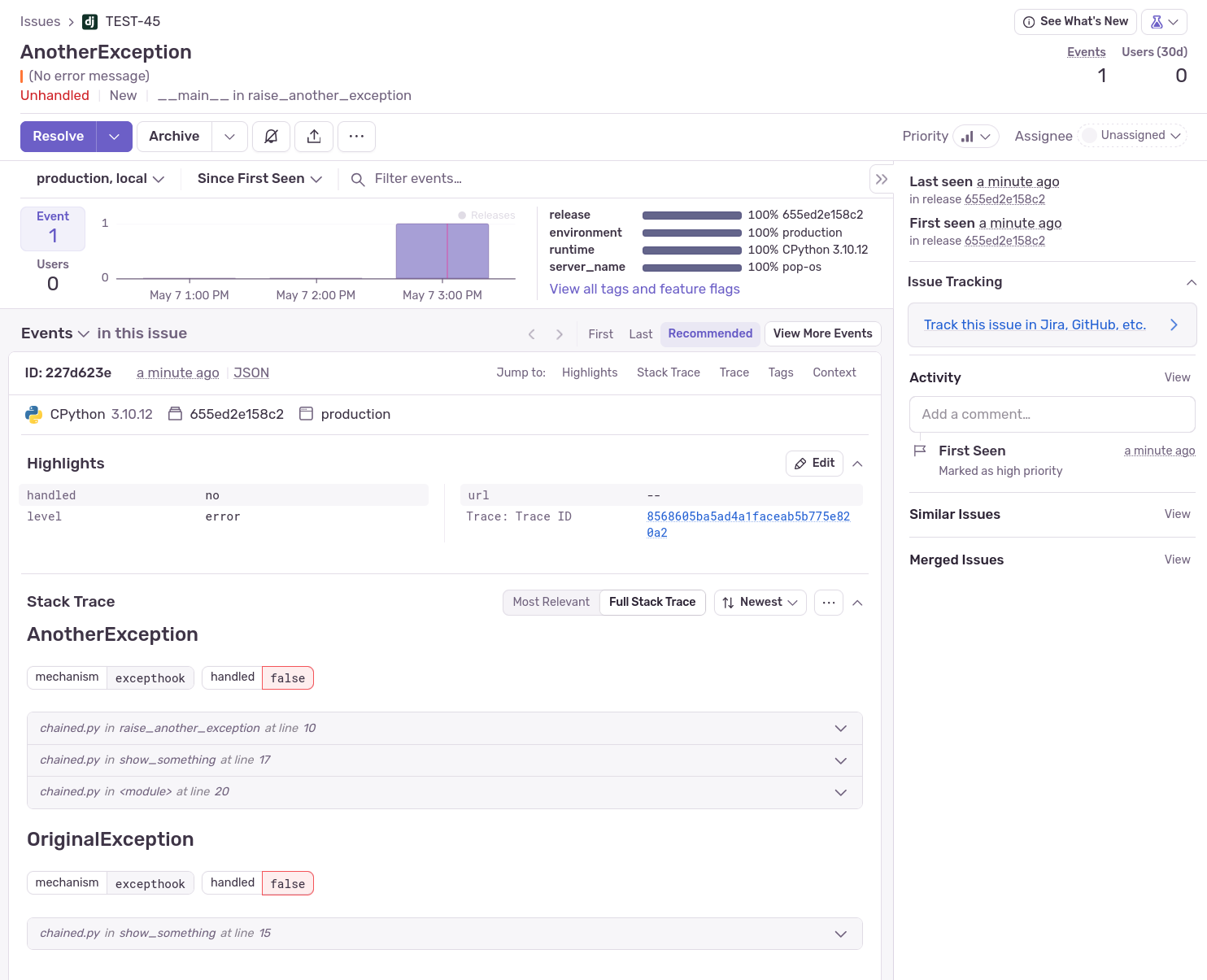The width and height of the screenshot is (1207, 980).
Task: Collapse the Stack Trace section
Action: click(x=857, y=603)
